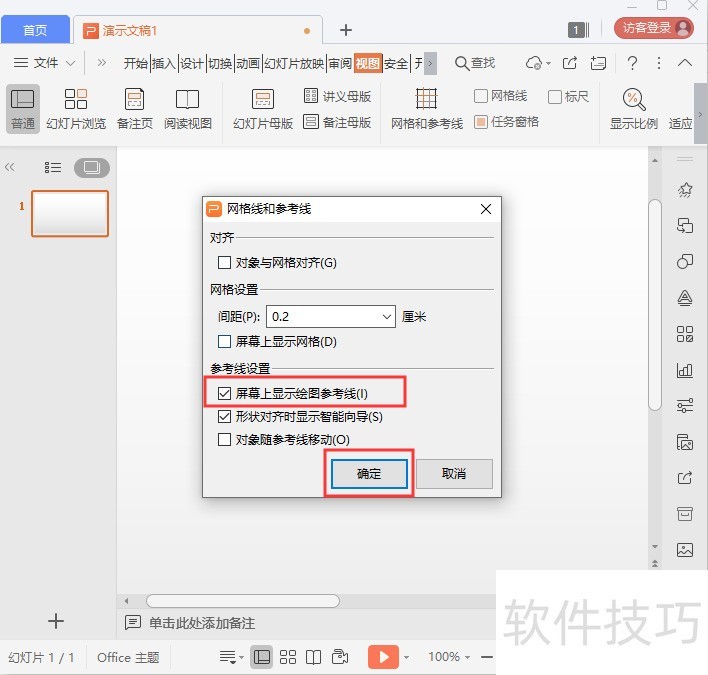708x675 pixels.
Task: Toggle 屏幕上显示网格(D) checkbox
Action: [x=224, y=341]
